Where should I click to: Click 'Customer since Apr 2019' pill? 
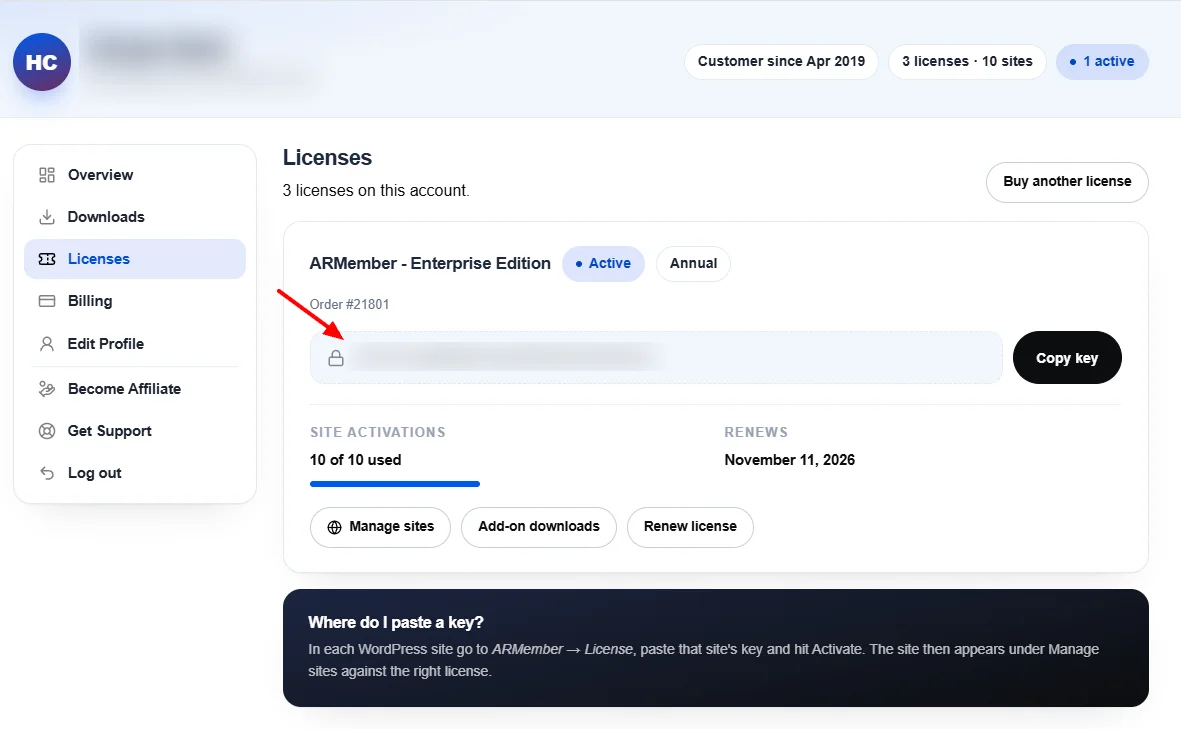coord(781,62)
